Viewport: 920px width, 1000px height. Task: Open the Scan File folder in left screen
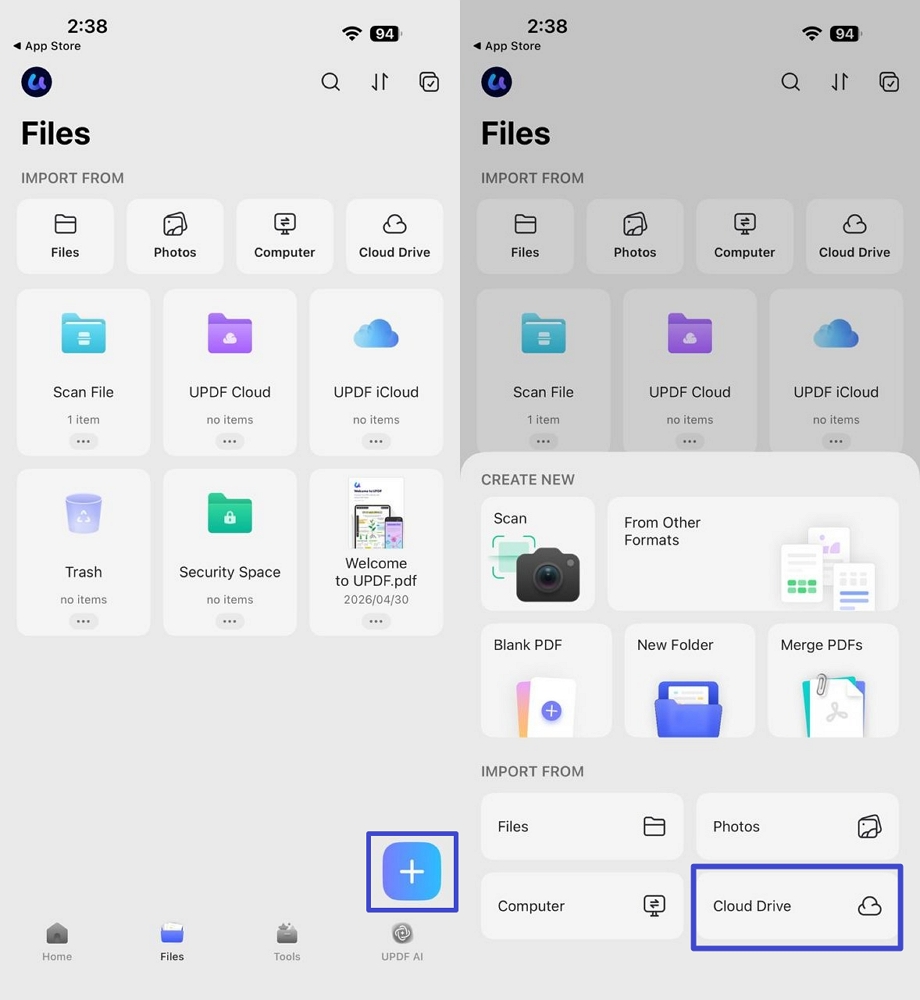pos(84,372)
